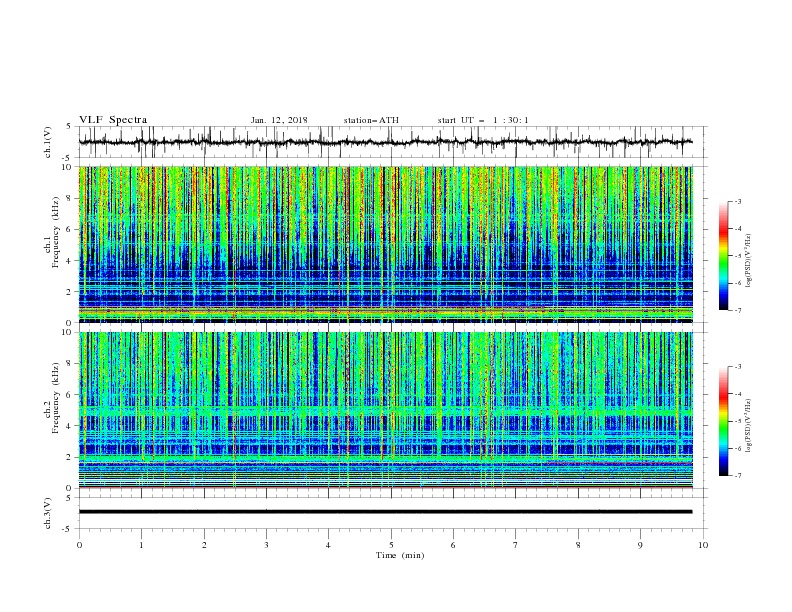Click the time axis tick label "6"
The image size is (792, 612).
tap(453, 545)
